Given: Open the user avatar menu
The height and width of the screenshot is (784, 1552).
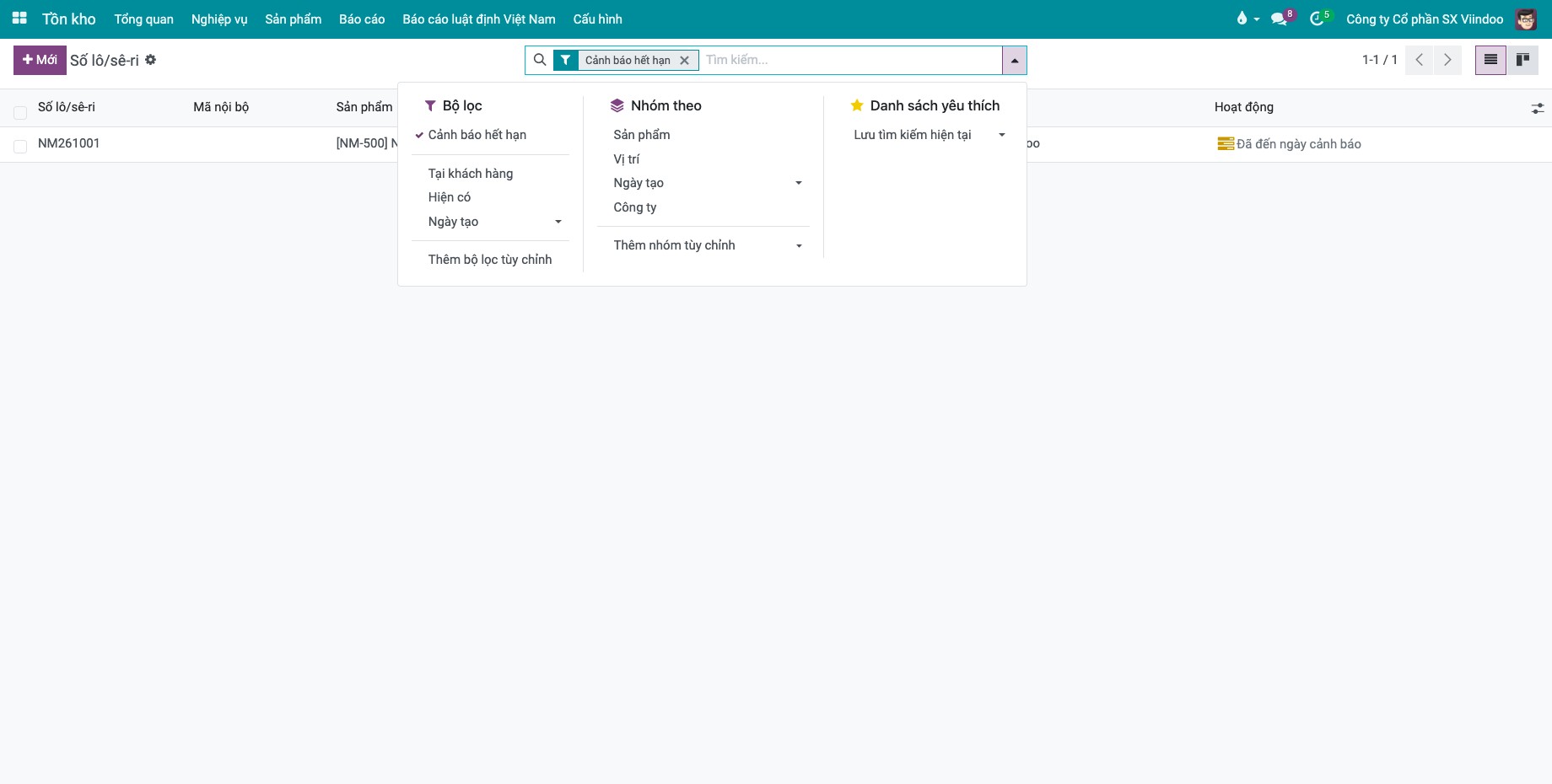Looking at the screenshot, I should pos(1526,19).
